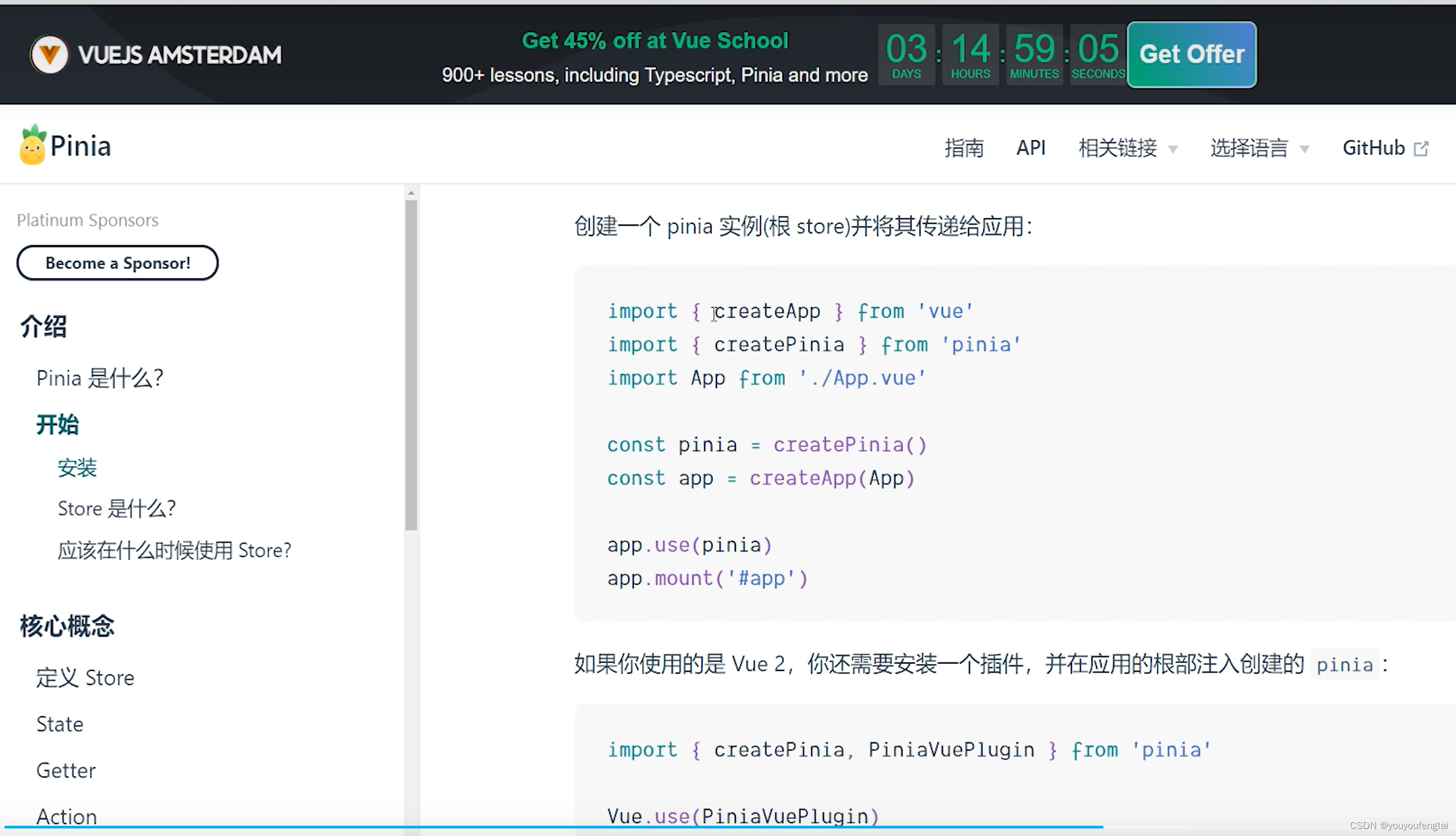The width and height of the screenshot is (1456, 836).
Task: Click the inline 'pinia' code tag in paragraph
Action: (x=1345, y=665)
